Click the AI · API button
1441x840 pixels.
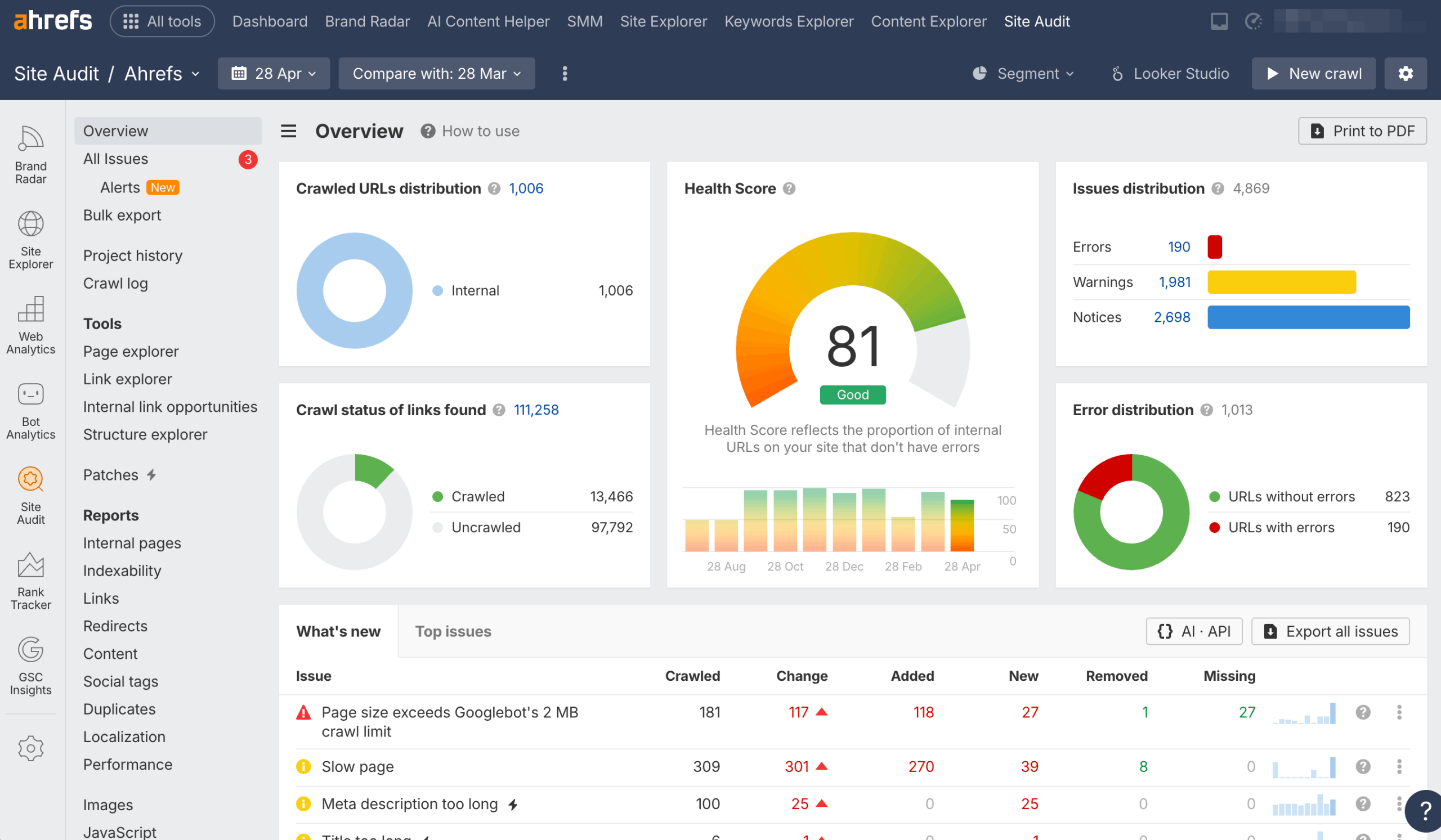[x=1194, y=631]
